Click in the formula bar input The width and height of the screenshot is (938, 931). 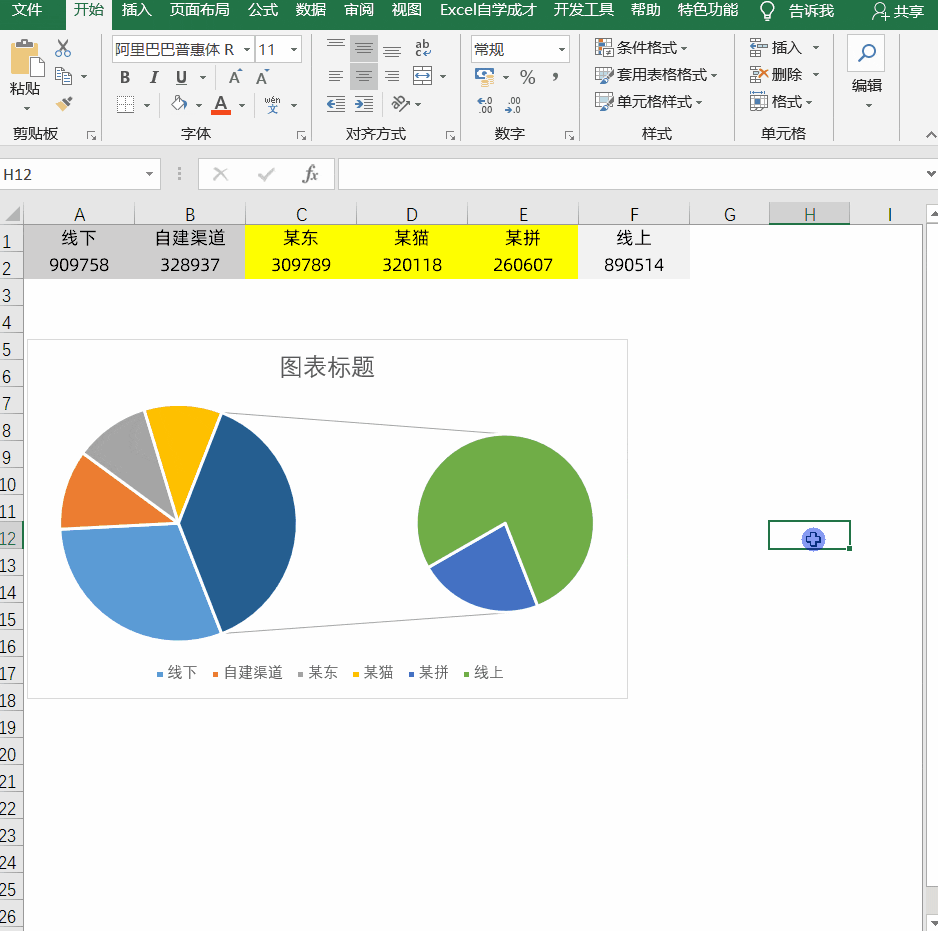tap(631, 174)
